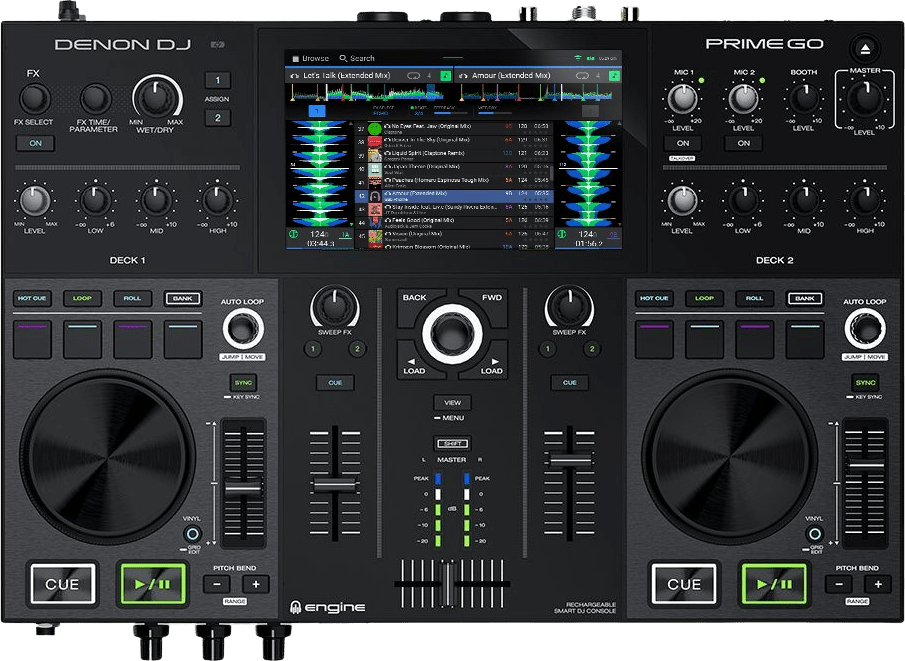The height and width of the screenshot is (661, 905).
Task: Toggle FX ASSIGN button 2
Action: [218, 118]
